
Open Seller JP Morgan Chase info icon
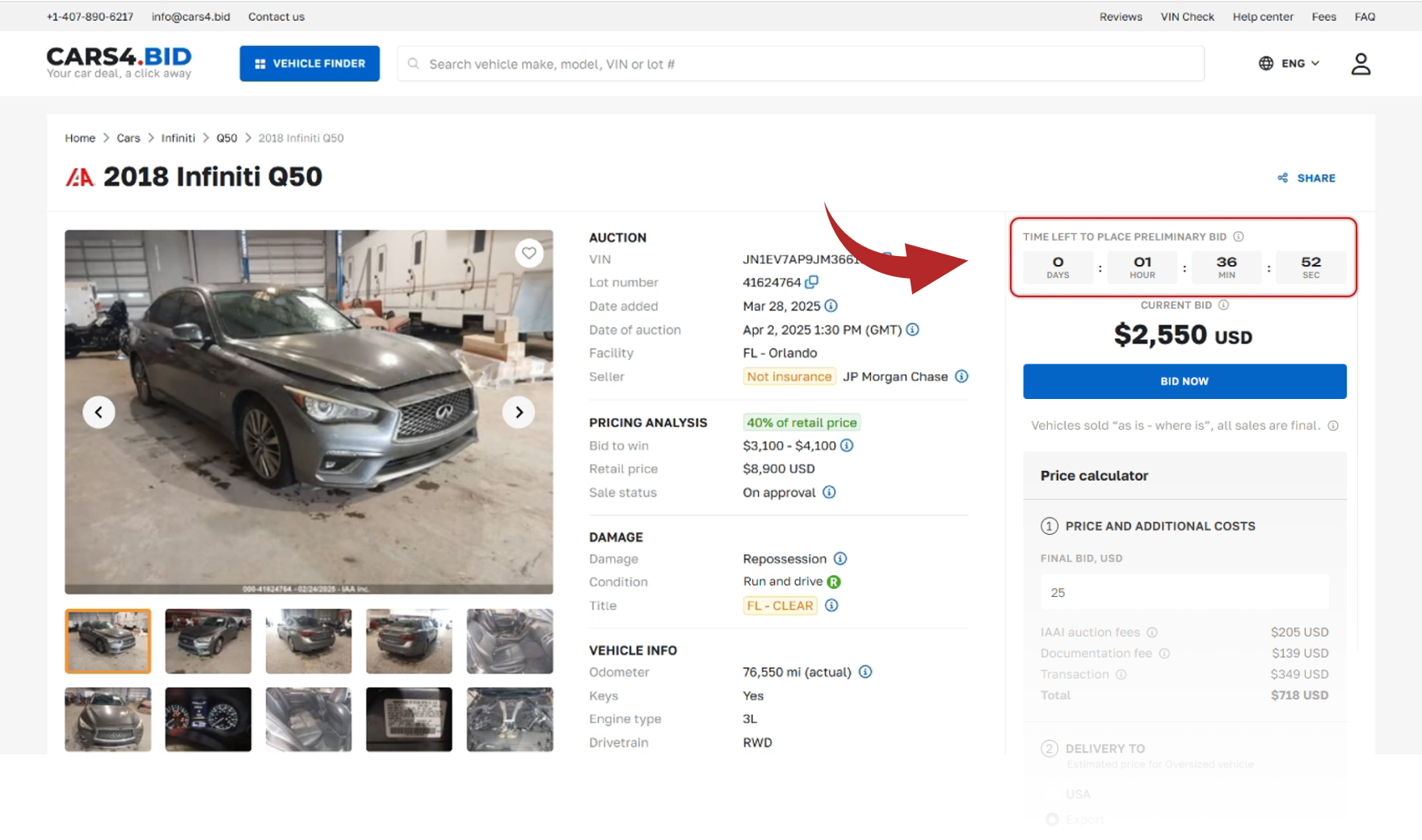pyautogui.click(x=961, y=376)
